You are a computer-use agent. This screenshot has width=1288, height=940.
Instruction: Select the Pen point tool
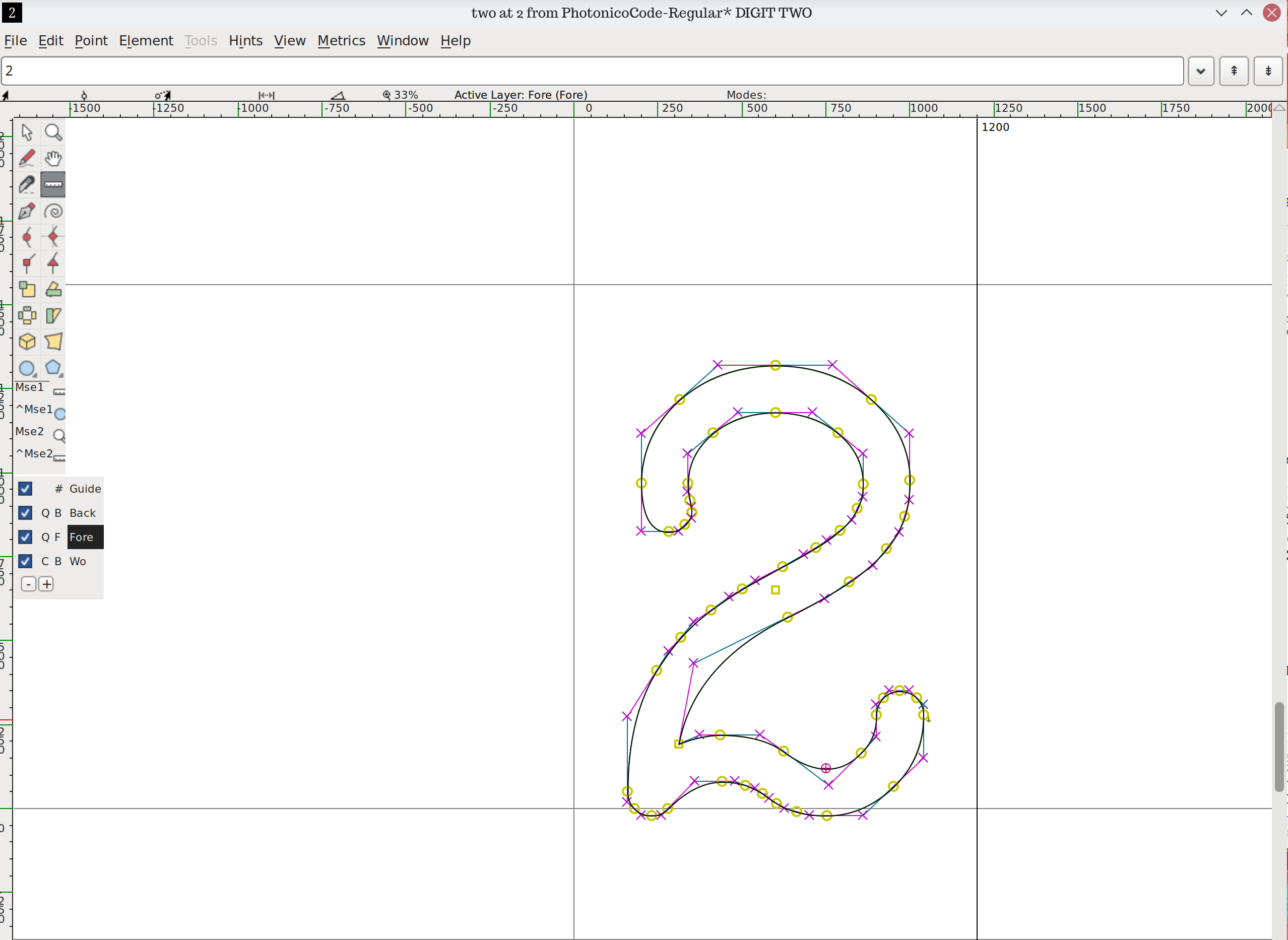[27, 211]
